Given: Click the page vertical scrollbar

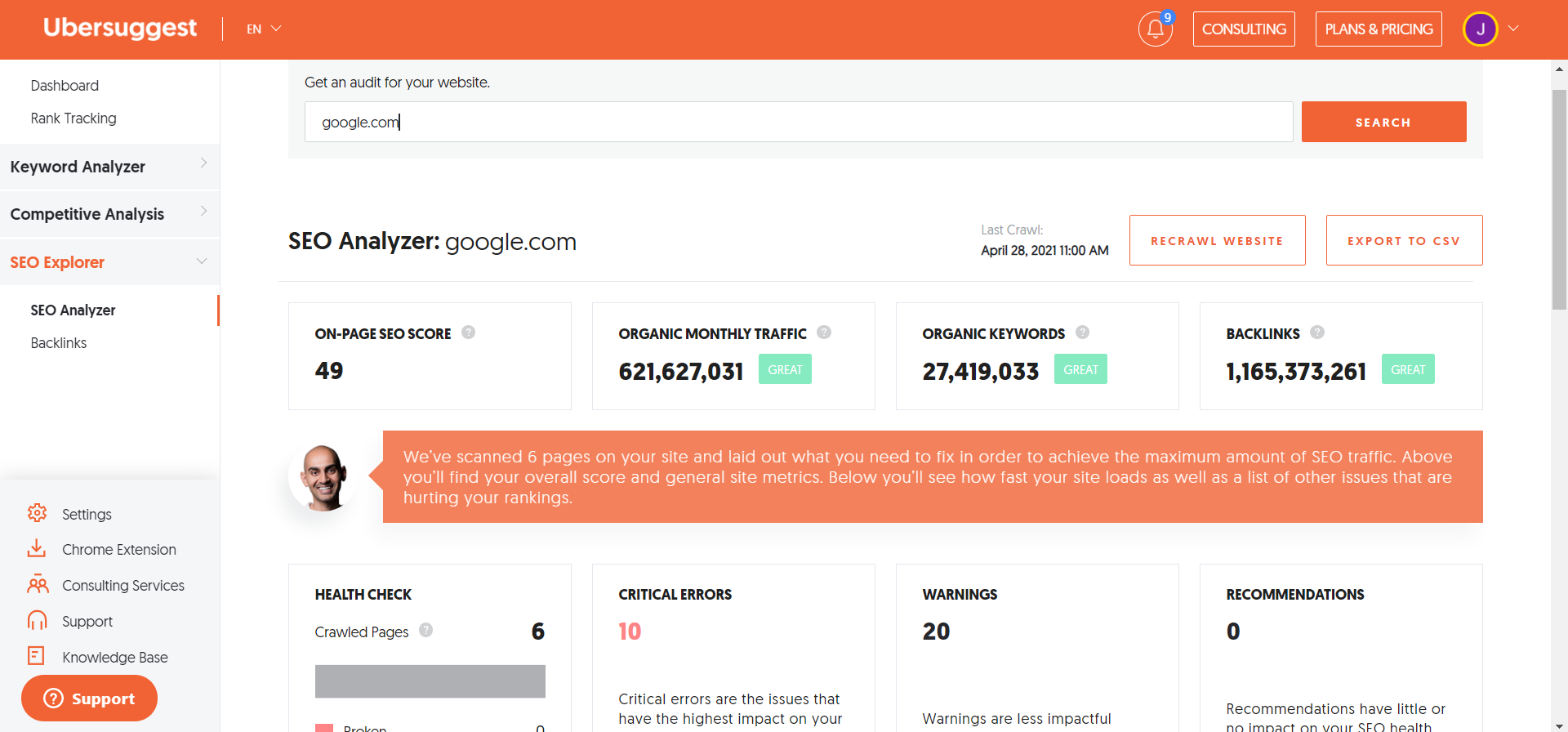Looking at the screenshot, I should point(1559,199).
